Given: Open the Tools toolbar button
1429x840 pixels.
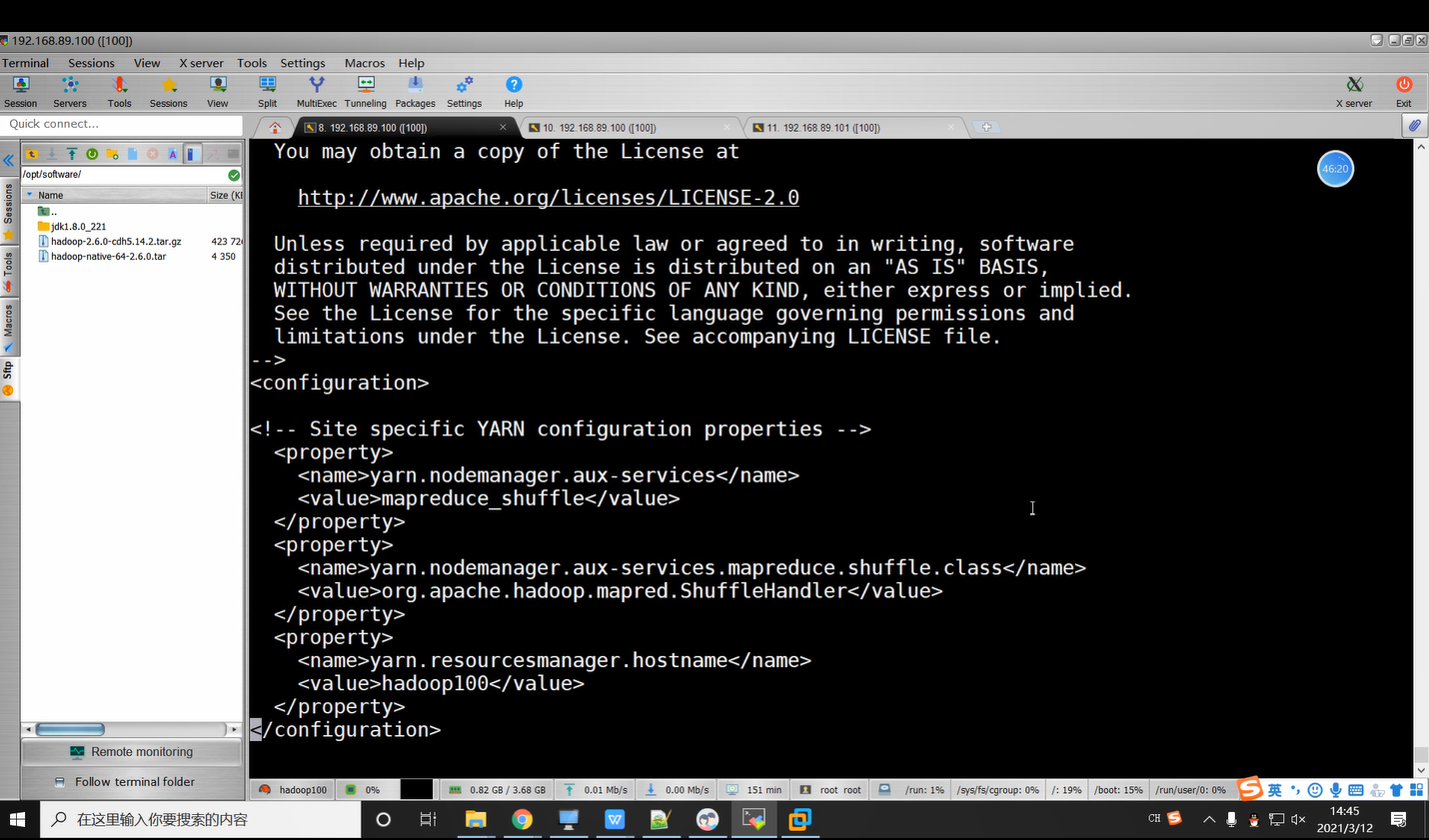Looking at the screenshot, I should coord(120,92).
